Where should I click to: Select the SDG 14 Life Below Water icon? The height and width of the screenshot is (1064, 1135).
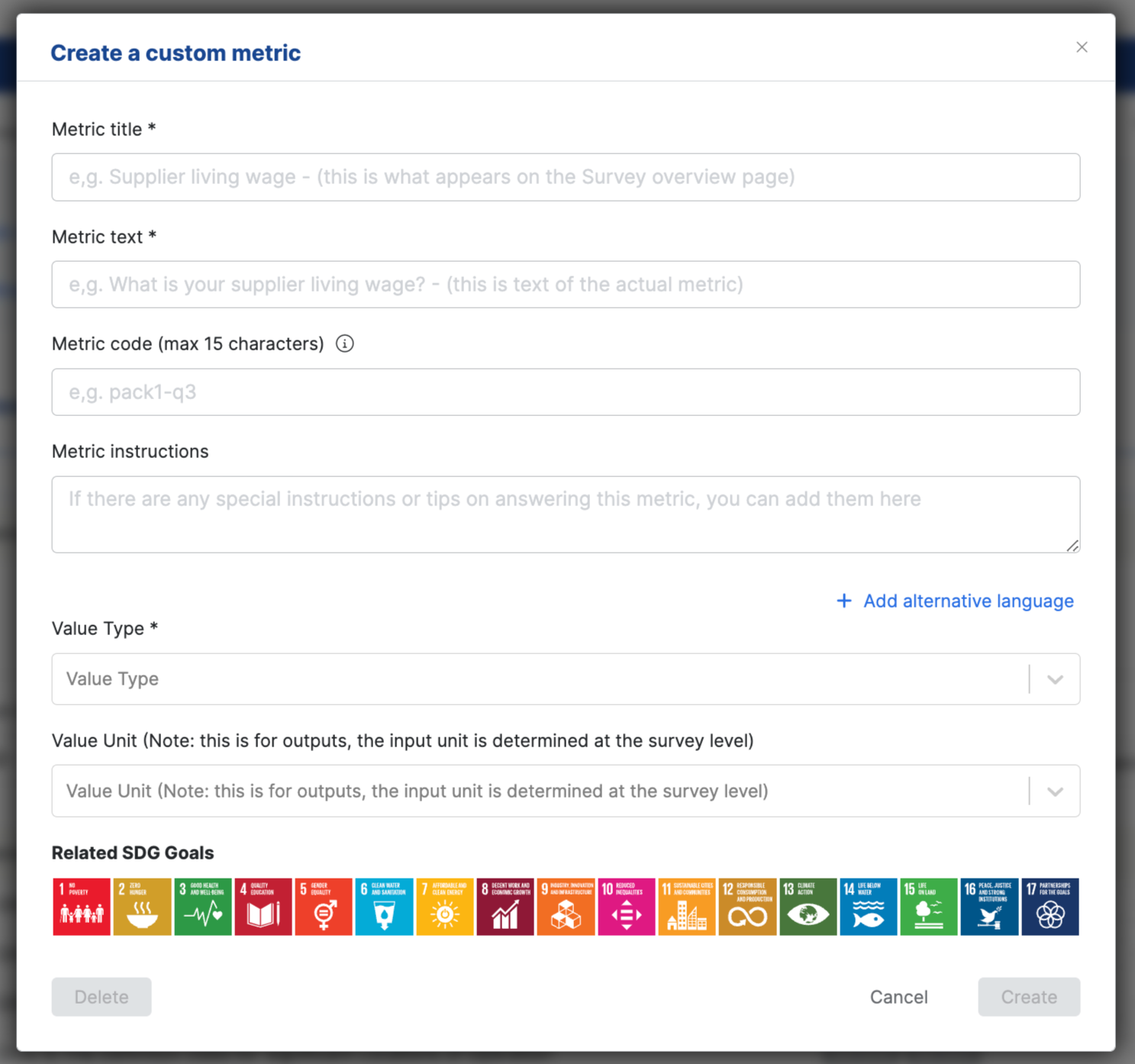click(x=868, y=906)
